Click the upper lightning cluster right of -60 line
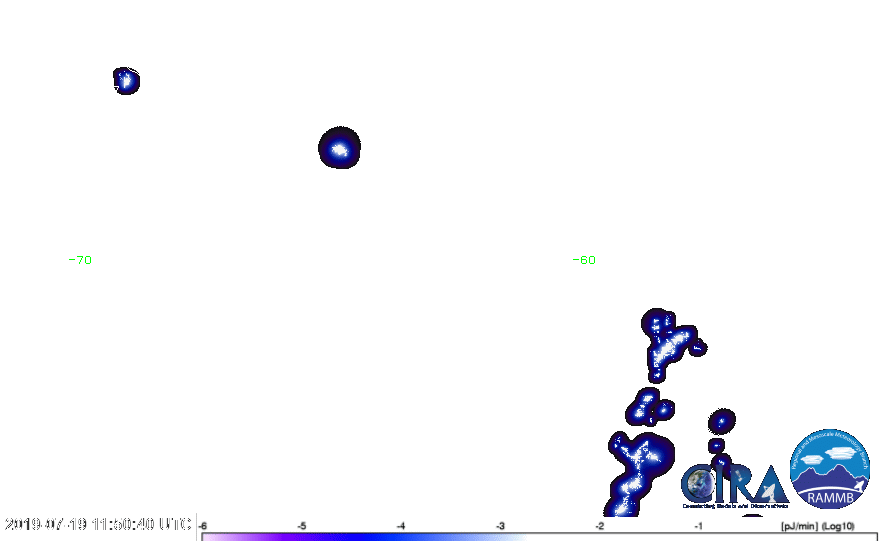This screenshot has width=880, height=541. pos(666,343)
